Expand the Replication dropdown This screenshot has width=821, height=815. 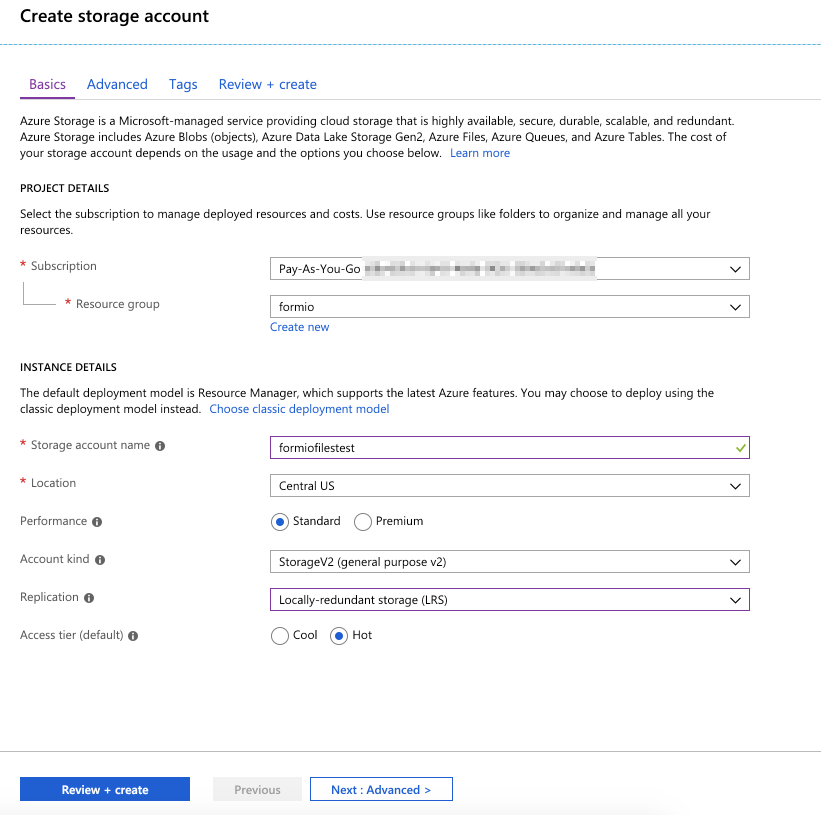click(x=509, y=600)
